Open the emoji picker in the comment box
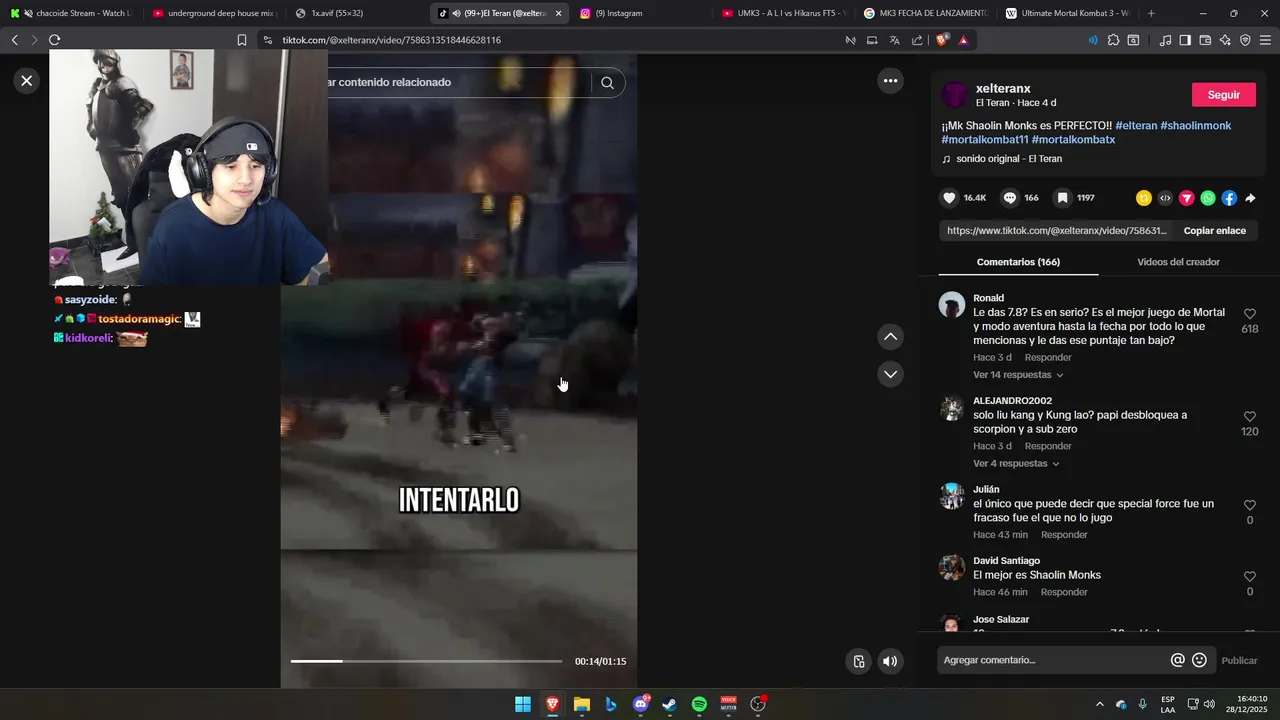The height and width of the screenshot is (720, 1280). (1199, 660)
